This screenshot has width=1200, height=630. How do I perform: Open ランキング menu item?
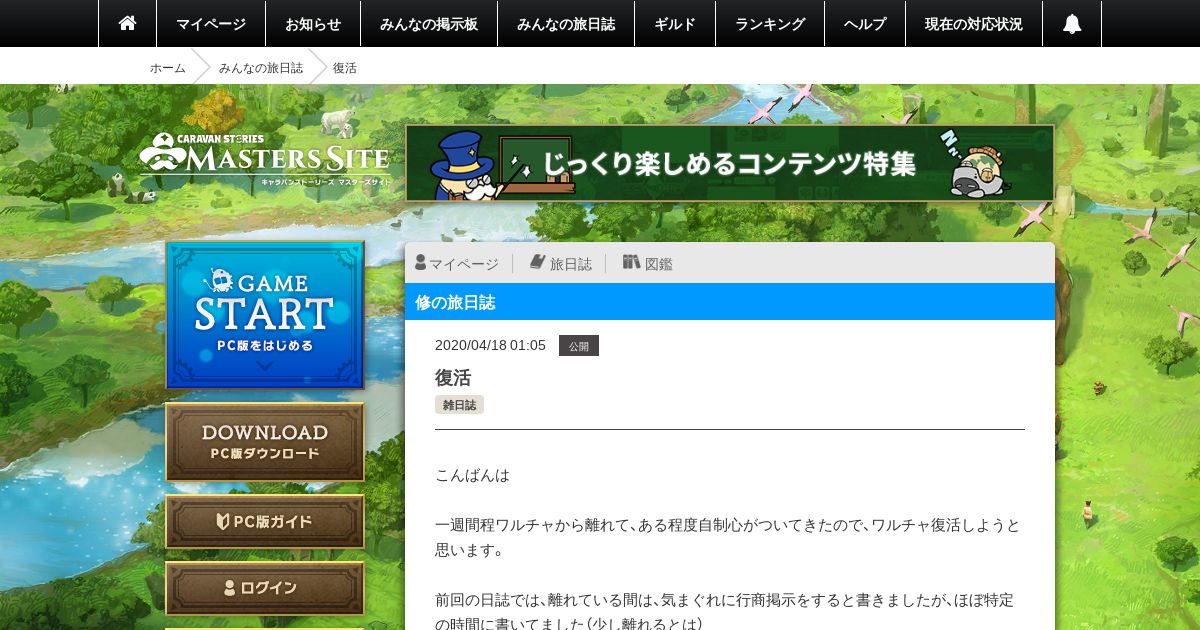770,23
